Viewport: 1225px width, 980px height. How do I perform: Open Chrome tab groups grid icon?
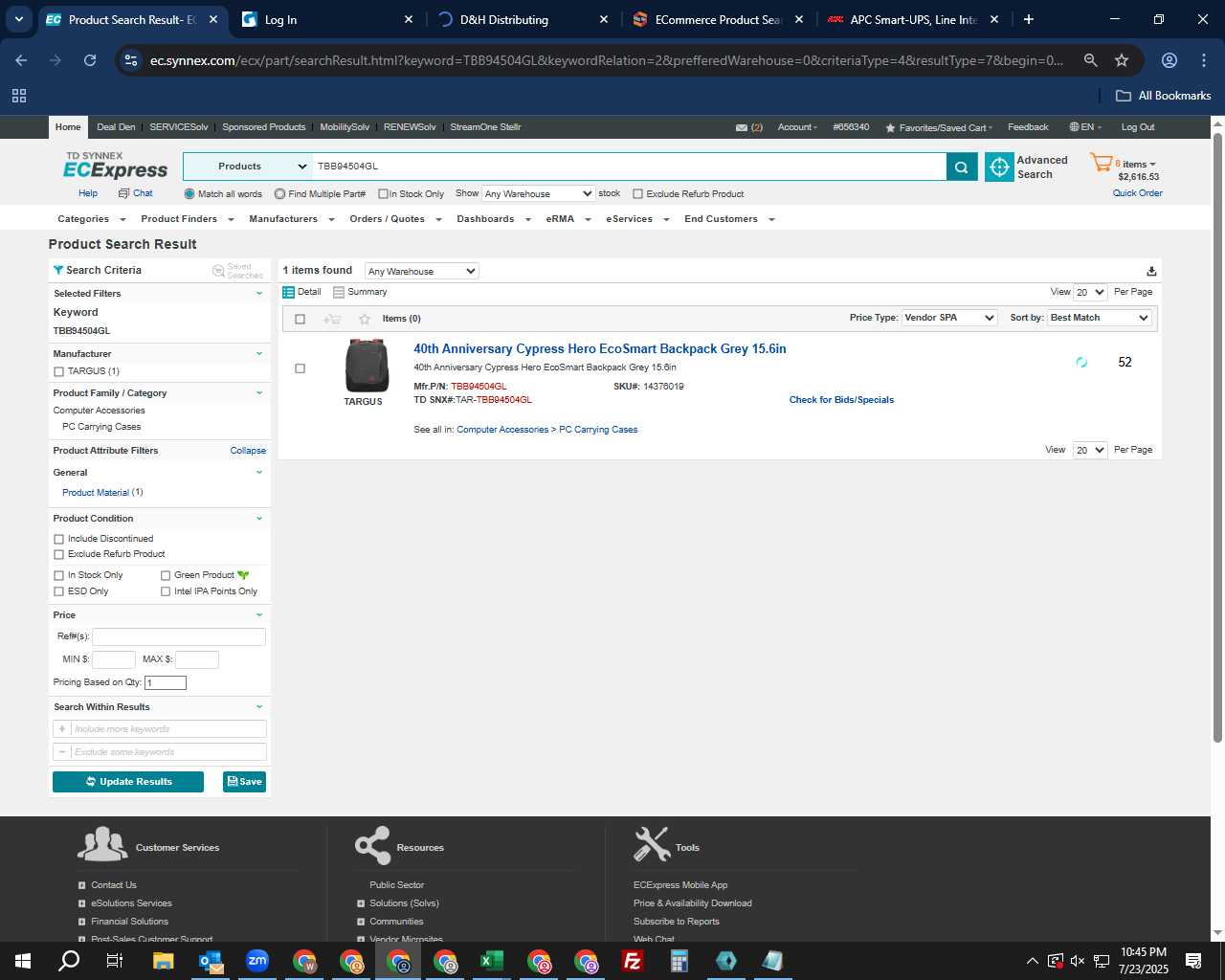tap(19, 96)
